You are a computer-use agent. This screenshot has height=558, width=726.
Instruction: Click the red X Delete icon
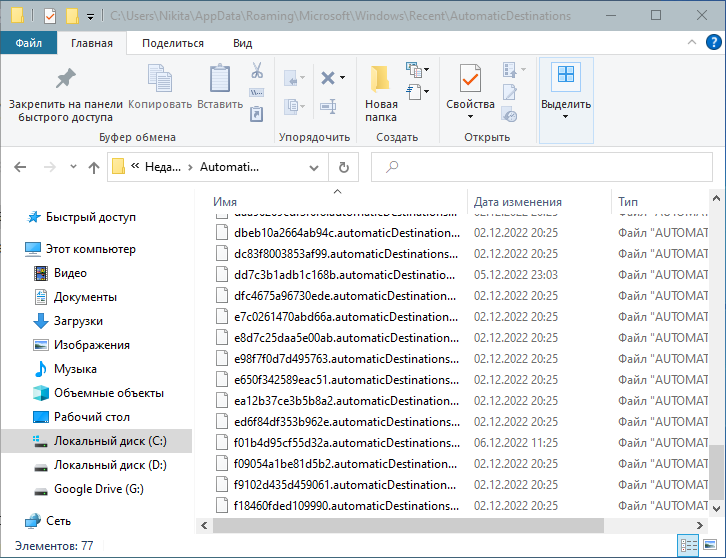coord(328,78)
